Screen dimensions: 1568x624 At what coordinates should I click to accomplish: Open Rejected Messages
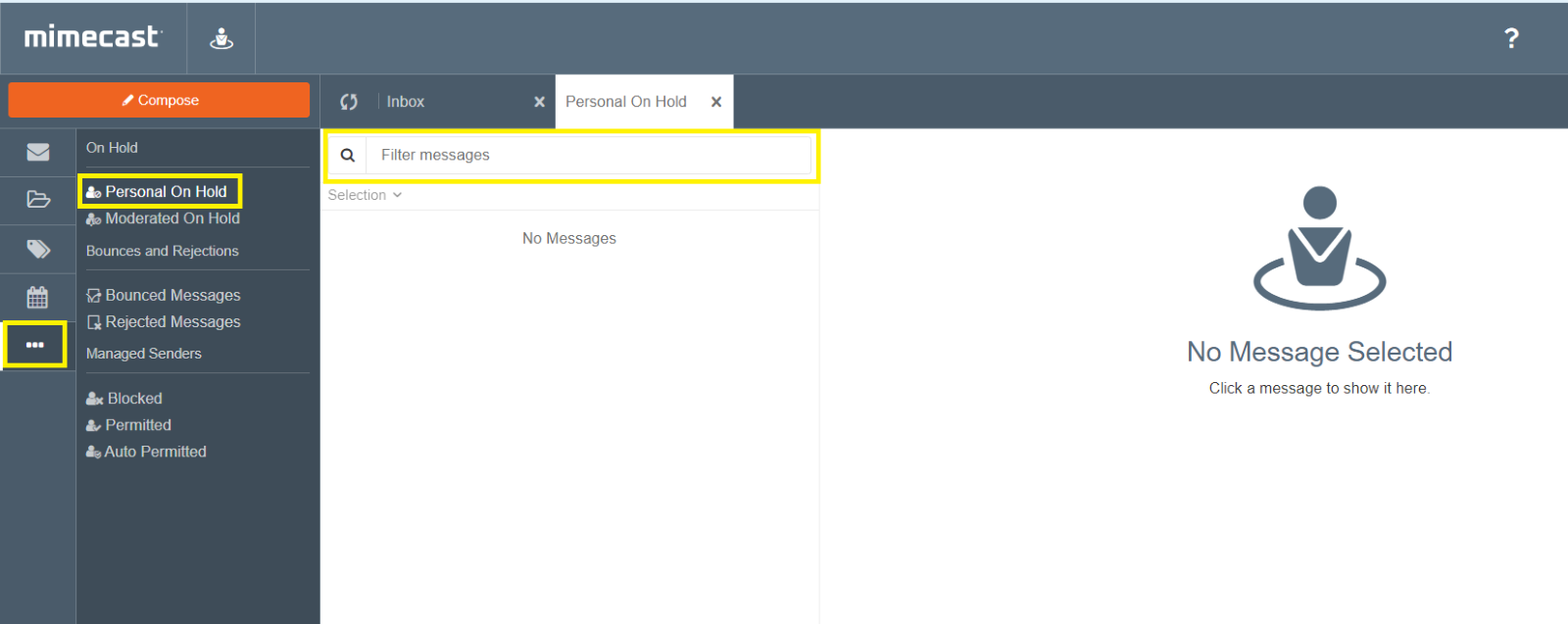pyautogui.click(x=163, y=321)
